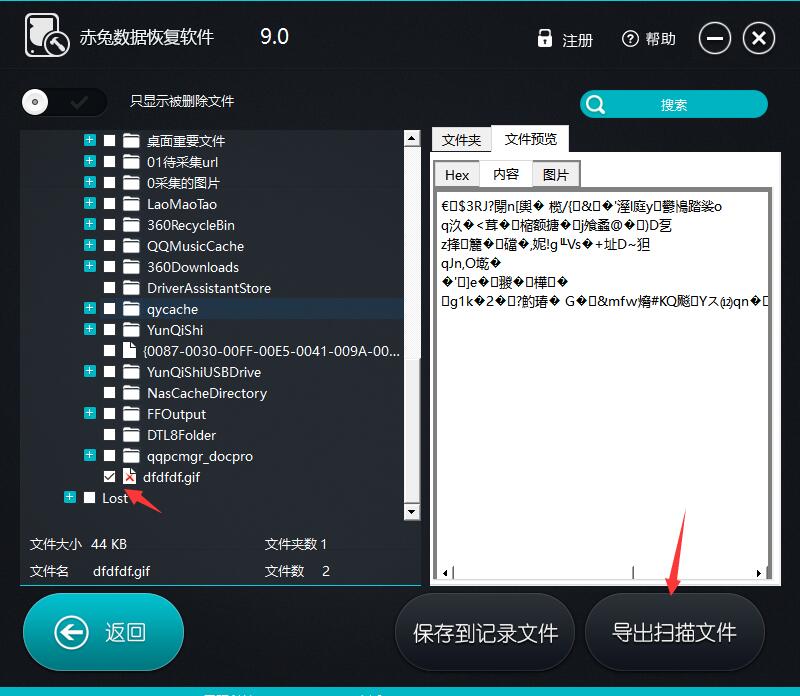Click the preview pane horizontal scrollbar thumb
The height and width of the screenshot is (696, 800).
[x=543, y=573]
